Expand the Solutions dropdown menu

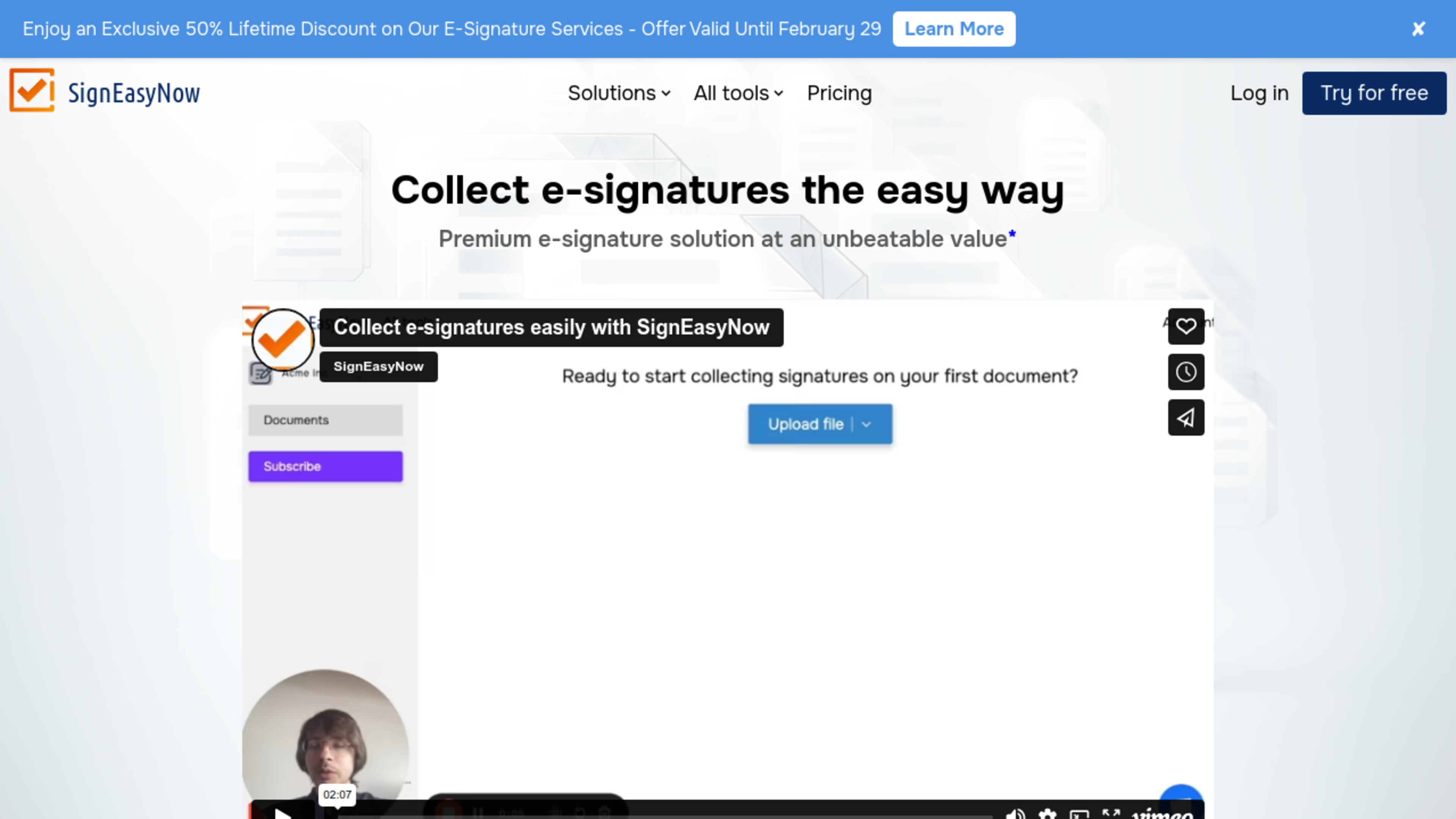619,93
